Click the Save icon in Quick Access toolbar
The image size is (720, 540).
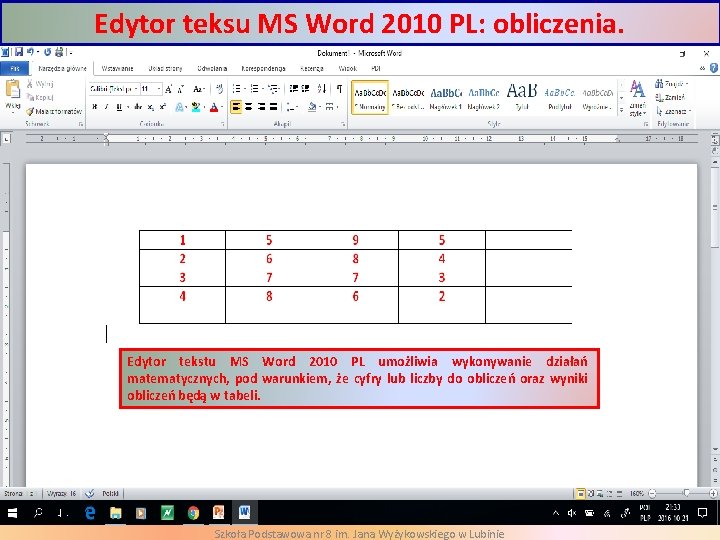point(19,52)
